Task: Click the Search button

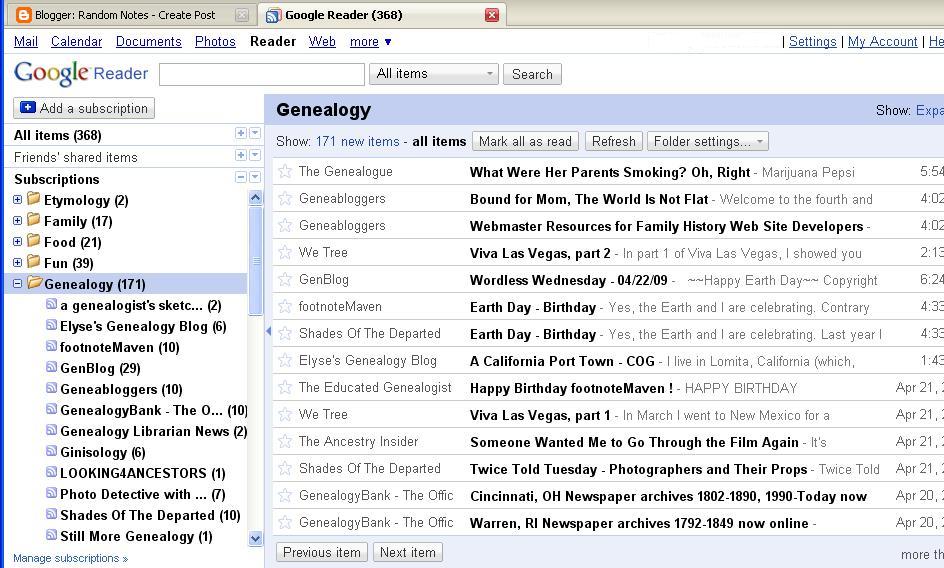Action: (x=532, y=74)
